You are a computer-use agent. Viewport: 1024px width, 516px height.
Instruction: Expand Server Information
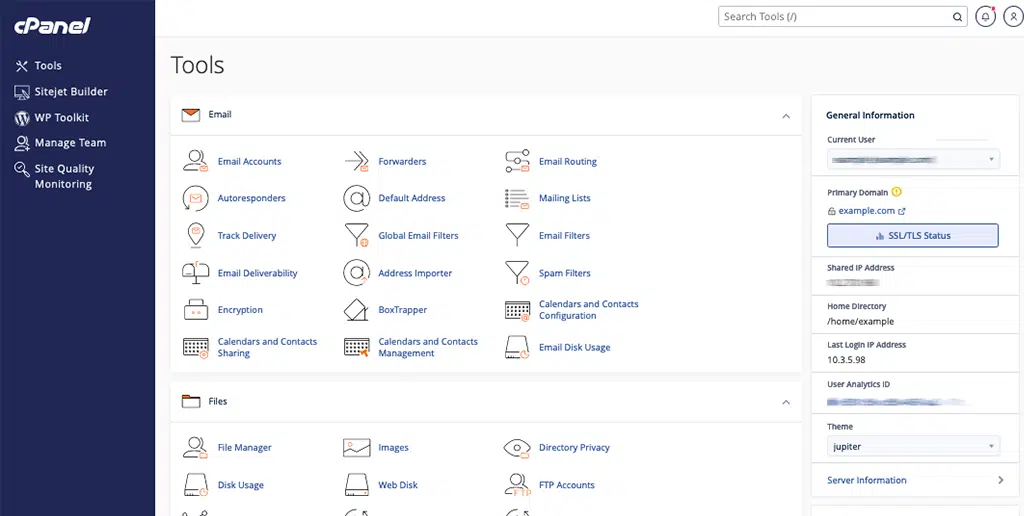click(914, 480)
